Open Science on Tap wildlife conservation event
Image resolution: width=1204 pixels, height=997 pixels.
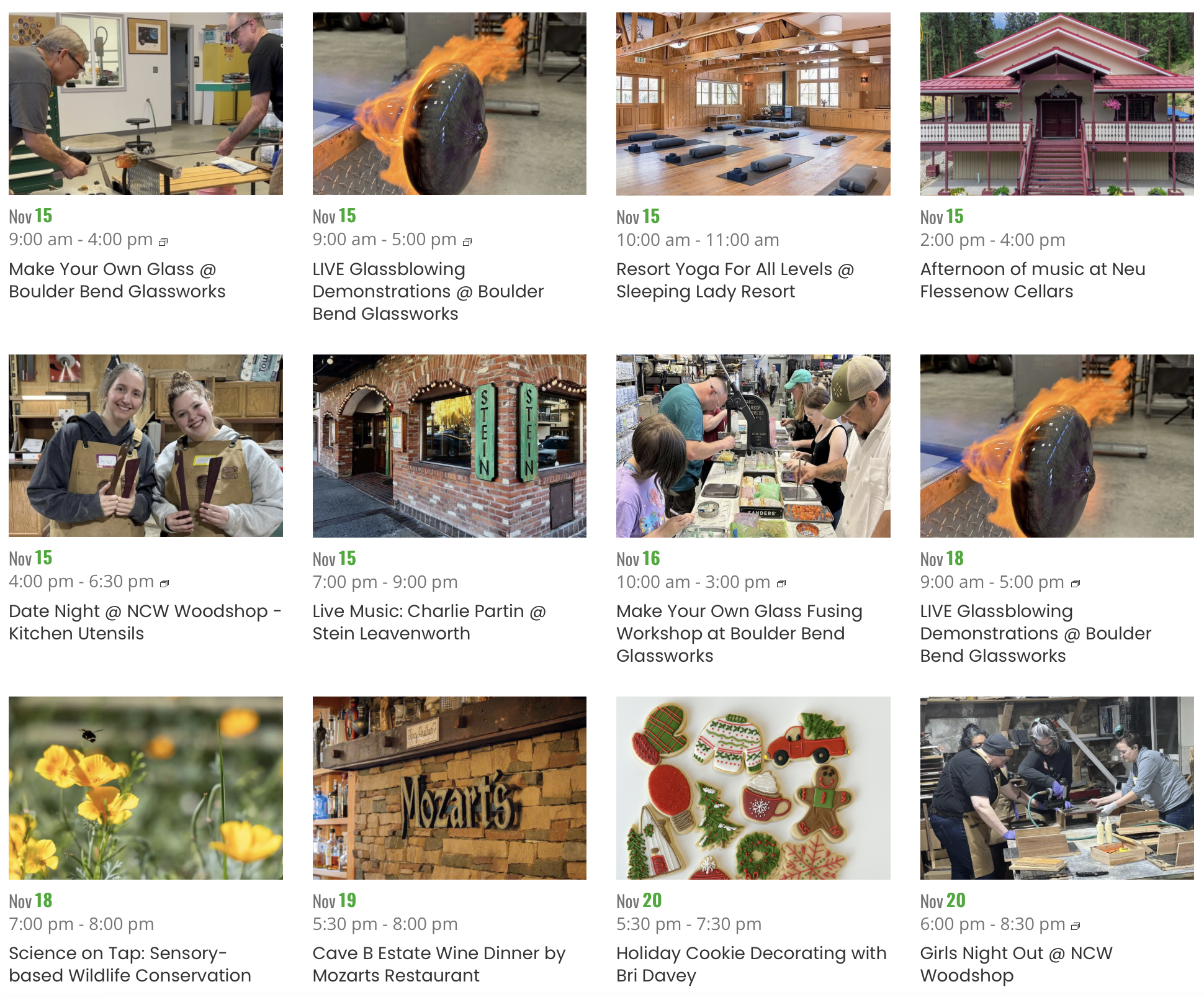(x=130, y=965)
